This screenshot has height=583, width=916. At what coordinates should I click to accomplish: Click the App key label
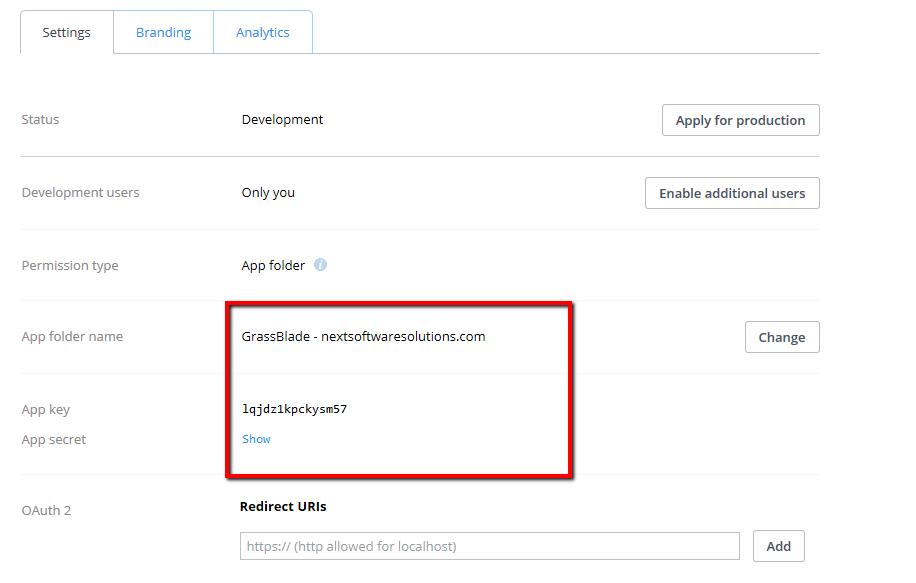(46, 410)
